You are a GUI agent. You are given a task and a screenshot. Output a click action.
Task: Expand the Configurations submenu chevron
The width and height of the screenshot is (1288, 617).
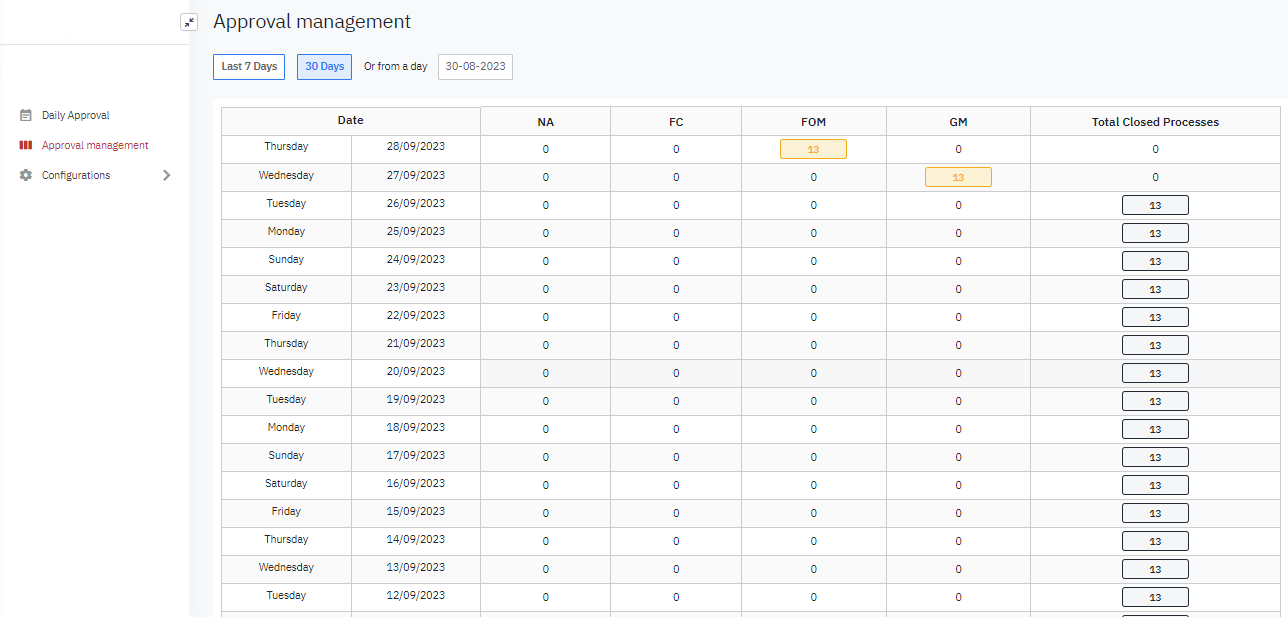[167, 175]
